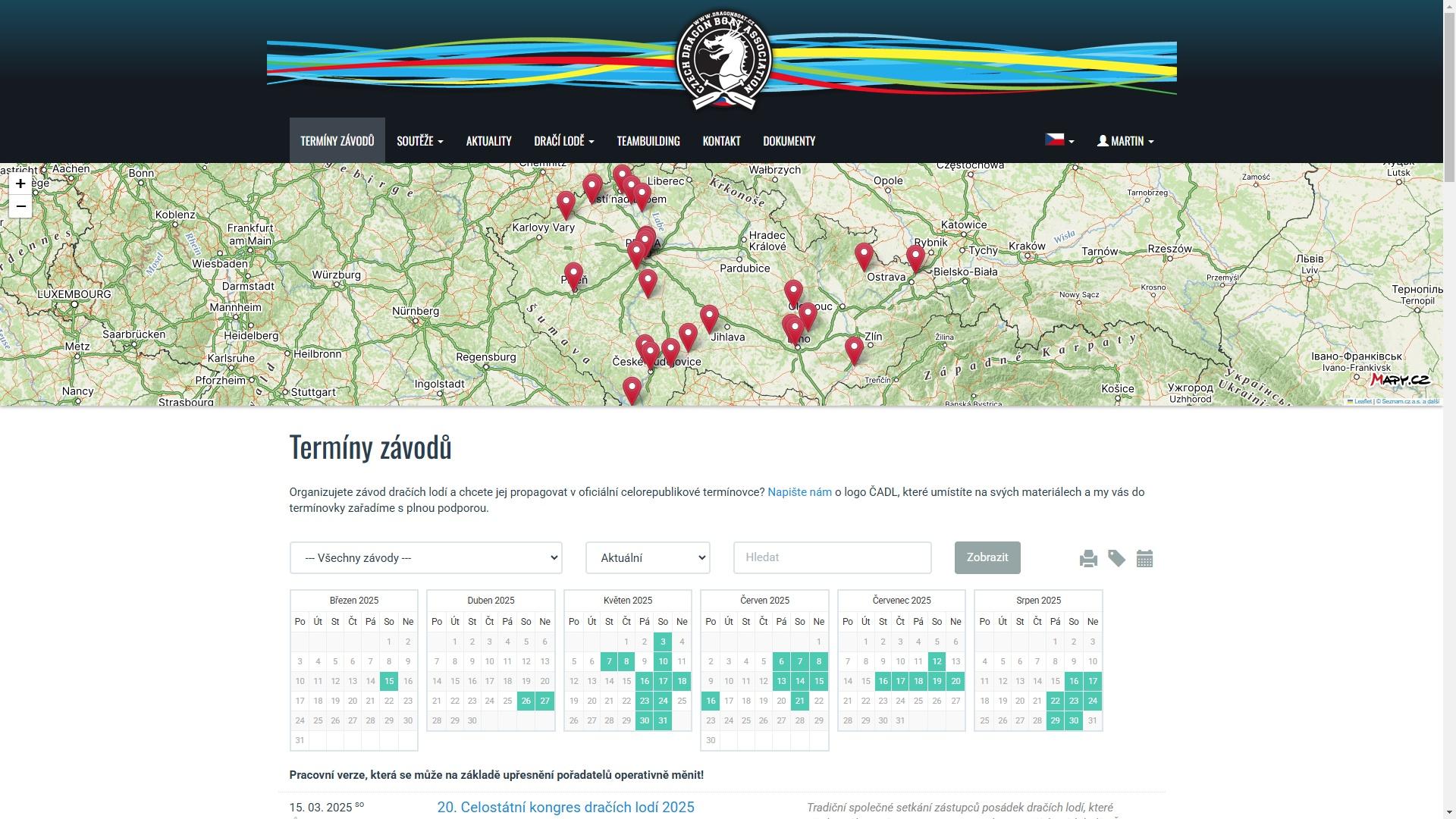Select the southernmost pin below České Budějovice
Image resolution: width=1456 pixels, height=819 pixels.
[x=632, y=391]
